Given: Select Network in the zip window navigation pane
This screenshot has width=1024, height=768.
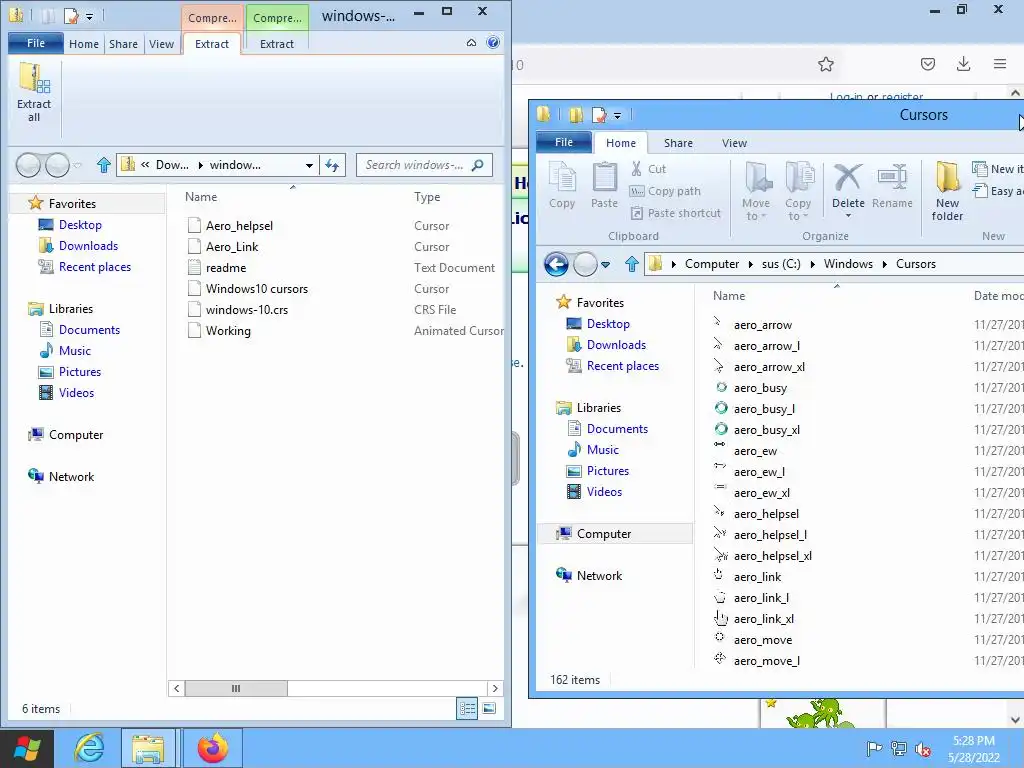Looking at the screenshot, I should tap(71, 477).
